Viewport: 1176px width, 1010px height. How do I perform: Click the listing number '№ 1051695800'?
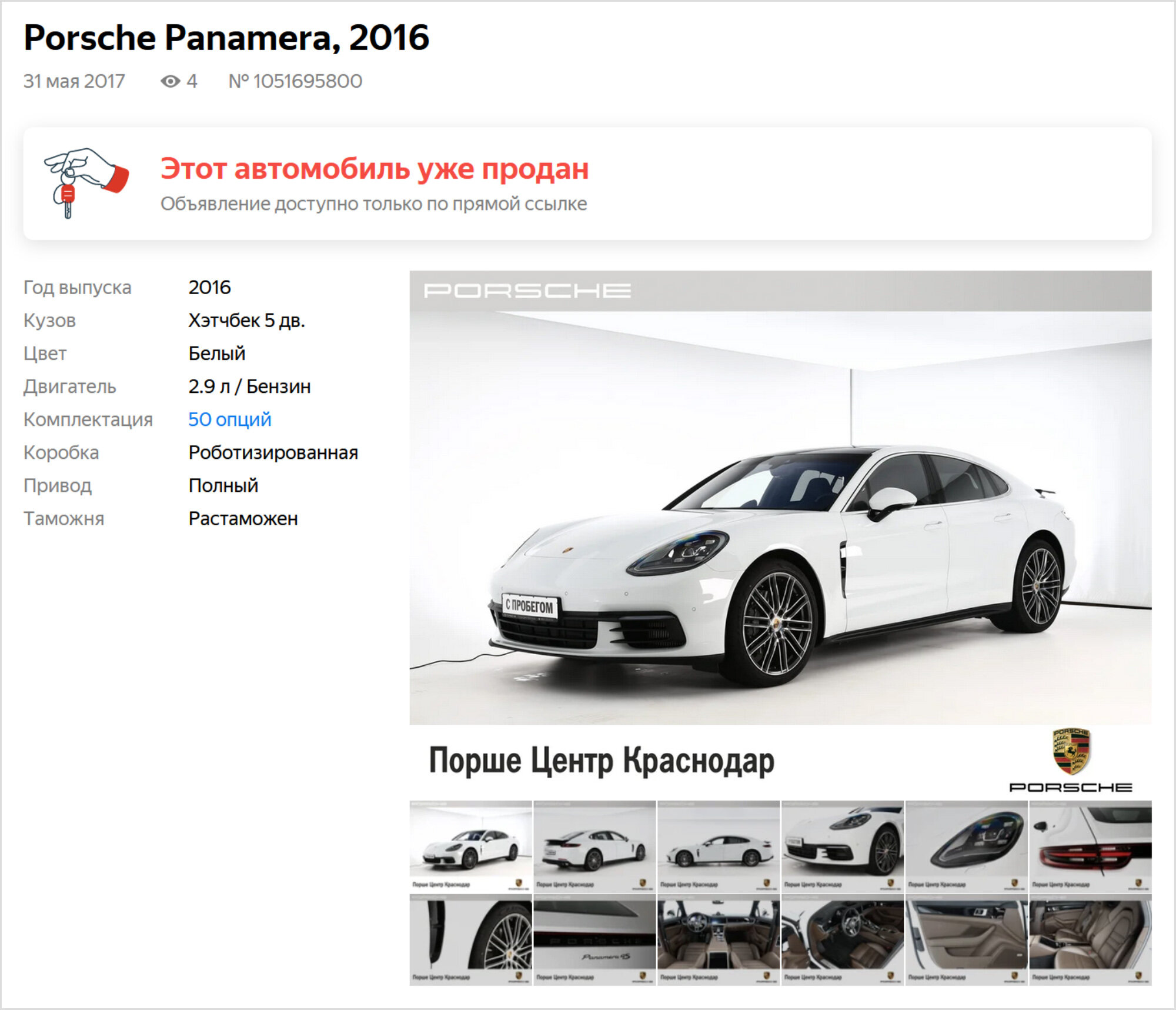[x=295, y=81]
